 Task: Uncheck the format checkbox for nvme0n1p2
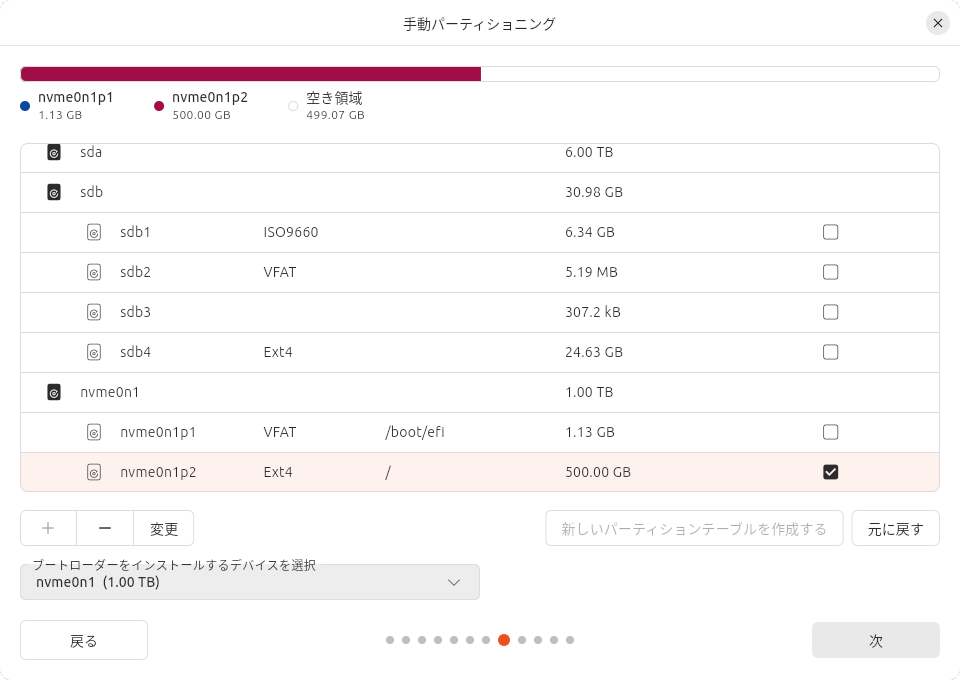point(830,472)
